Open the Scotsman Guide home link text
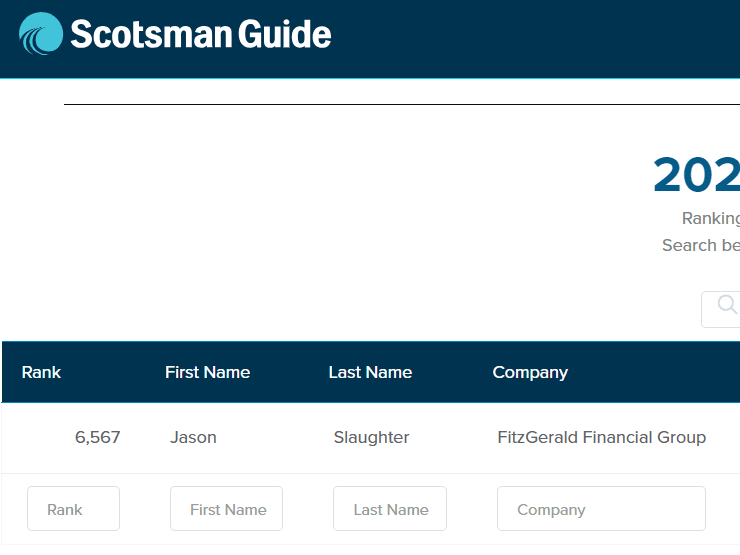Screen dimensions: 740x555 (201, 34)
